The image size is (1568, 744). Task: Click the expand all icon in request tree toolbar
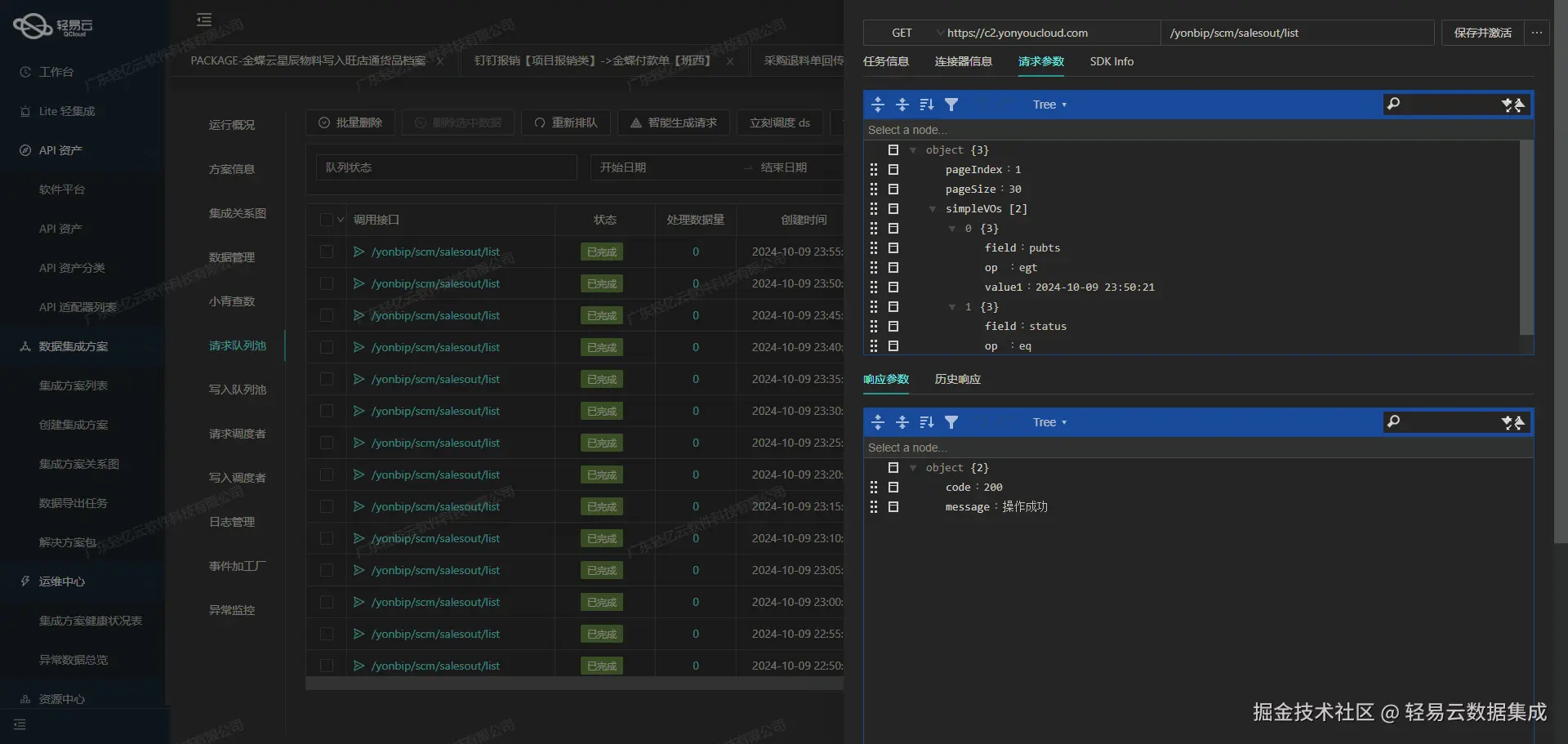pyautogui.click(x=878, y=105)
